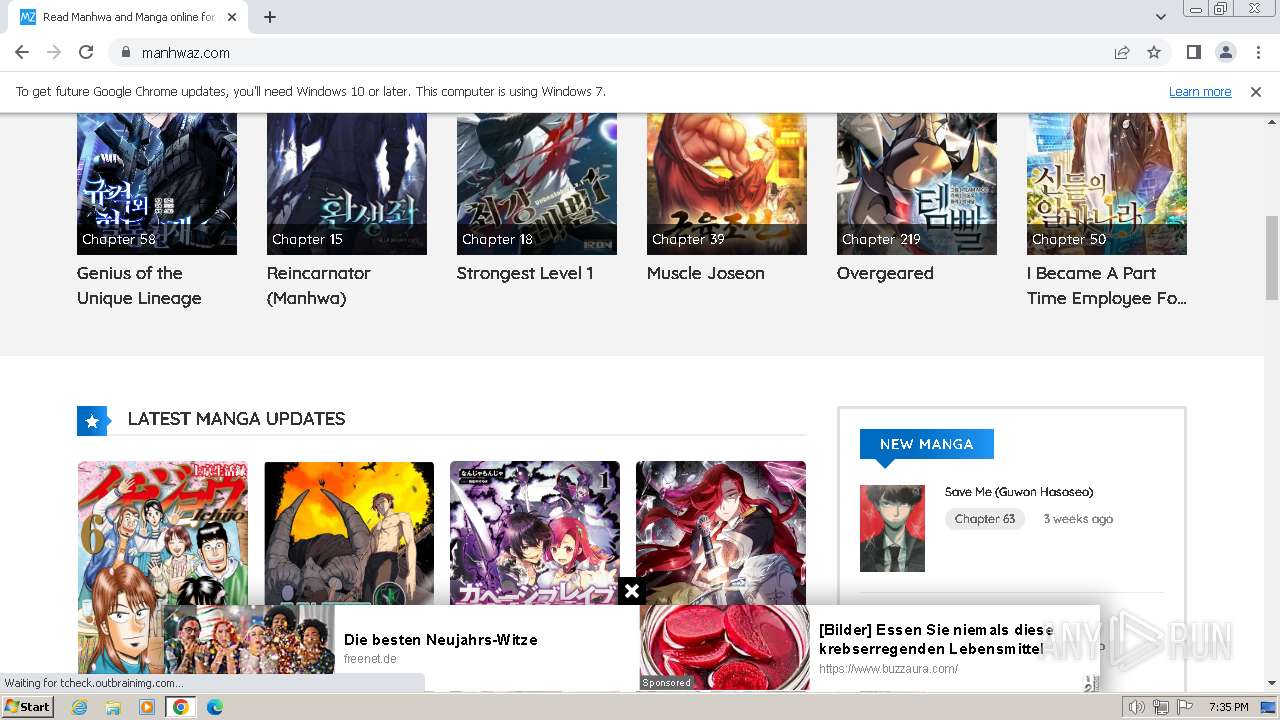
Task: Go back to the previous page
Action: pyautogui.click(x=22, y=52)
